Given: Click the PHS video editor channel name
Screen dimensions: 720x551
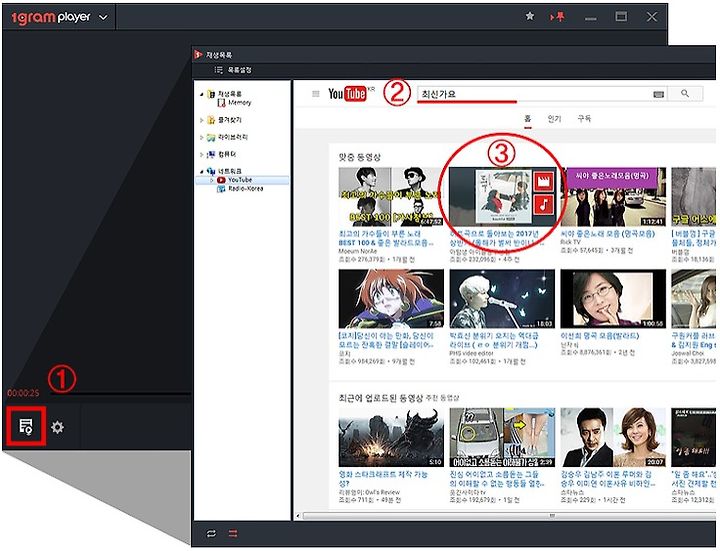Looking at the screenshot, I should click(471, 353).
